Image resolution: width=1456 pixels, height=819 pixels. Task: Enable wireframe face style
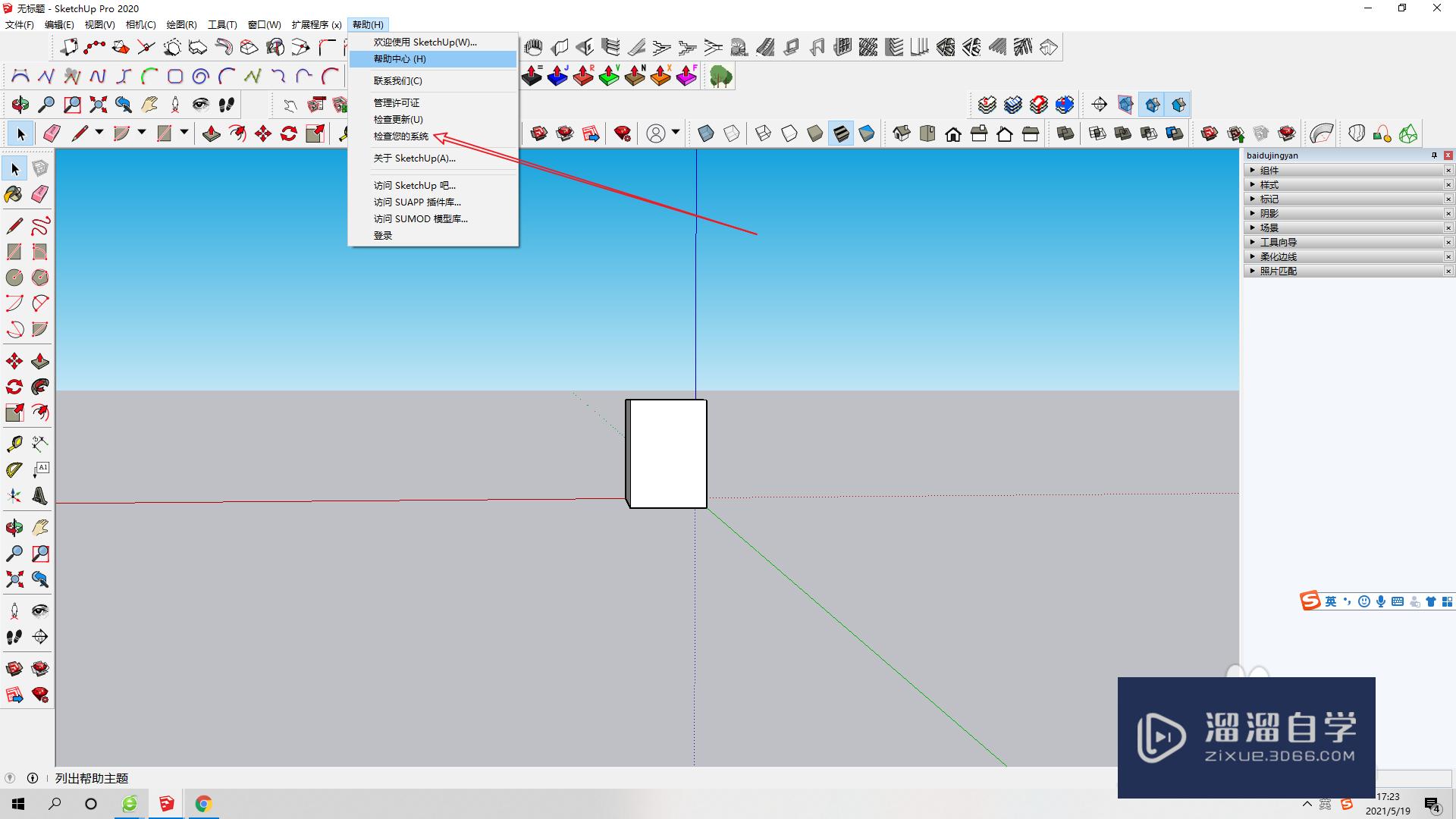(x=763, y=134)
